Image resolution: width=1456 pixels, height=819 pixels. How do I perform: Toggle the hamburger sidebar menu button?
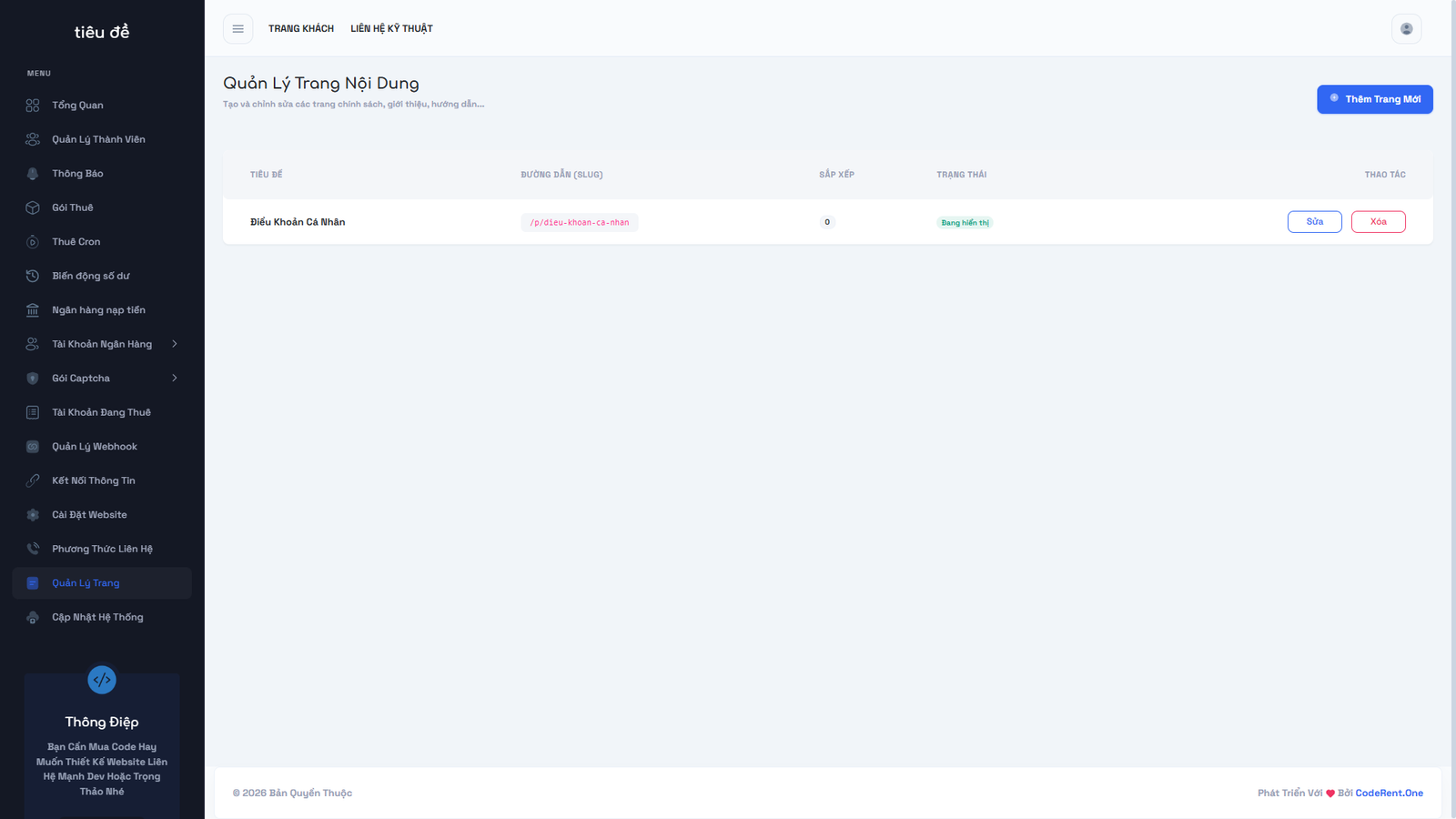pyautogui.click(x=238, y=29)
